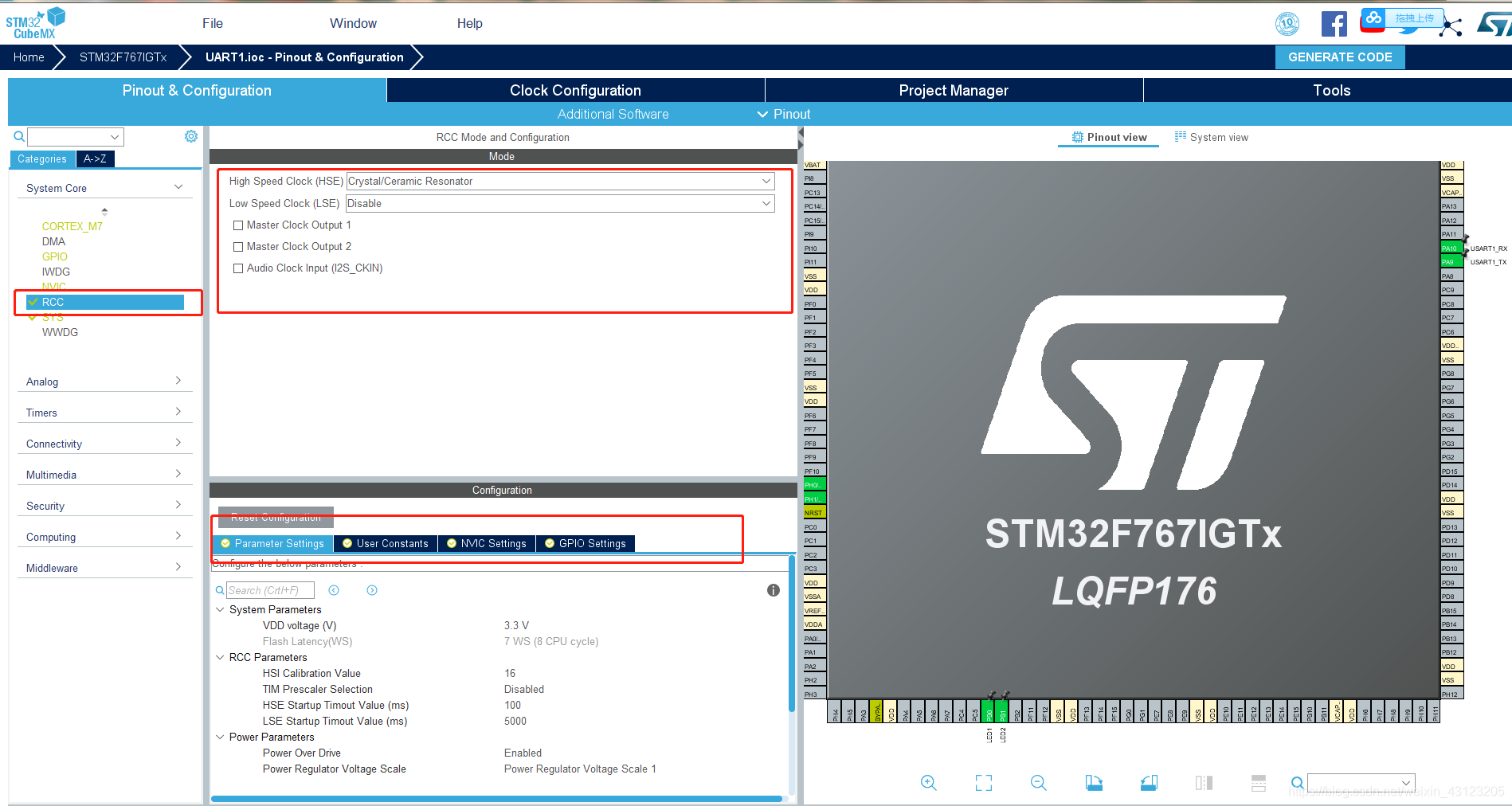Click the zoom in magnifier icon
The width and height of the screenshot is (1512, 806).
[928, 783]
